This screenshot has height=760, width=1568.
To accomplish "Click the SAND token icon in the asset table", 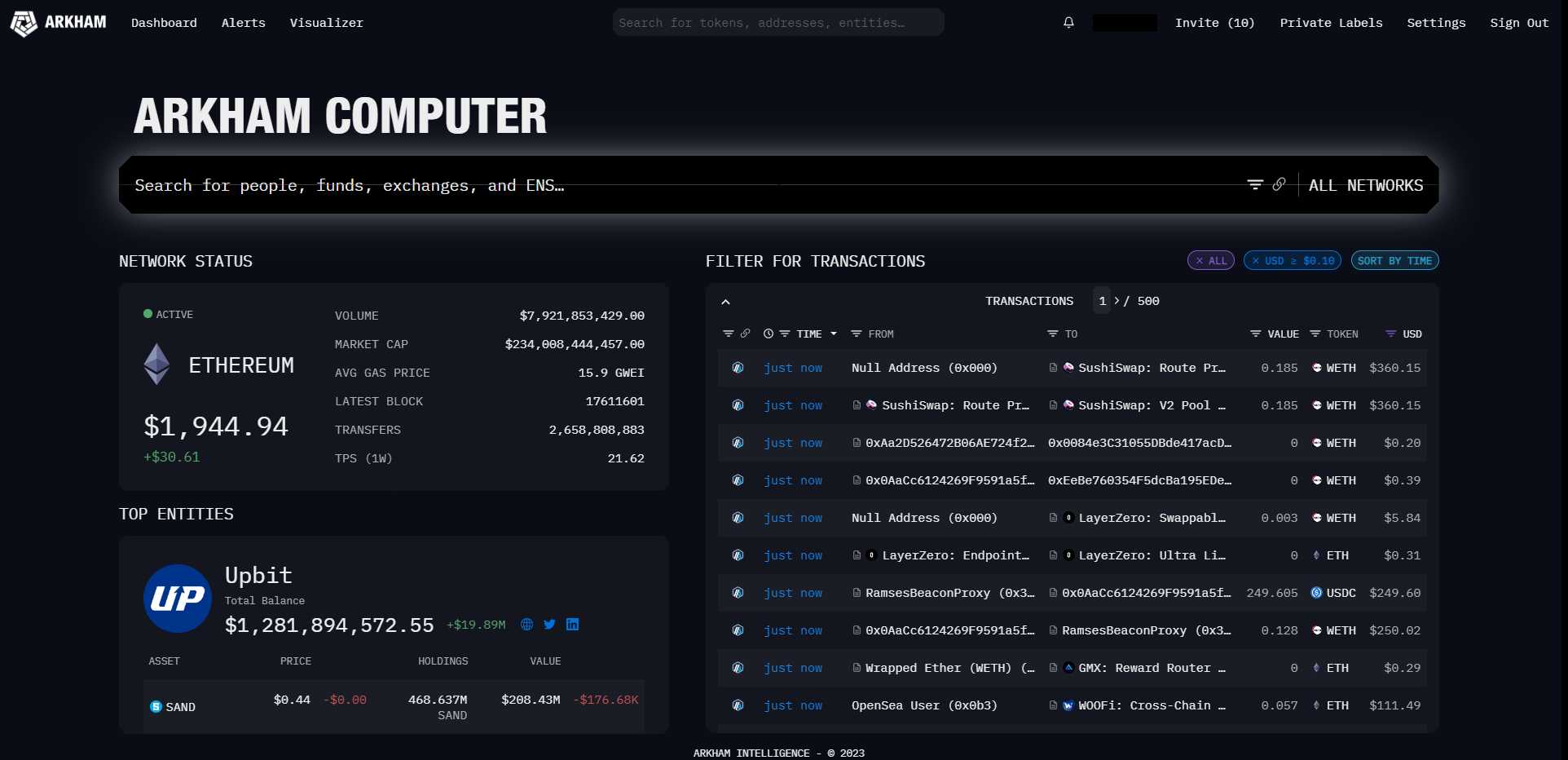I will (156, 707).
